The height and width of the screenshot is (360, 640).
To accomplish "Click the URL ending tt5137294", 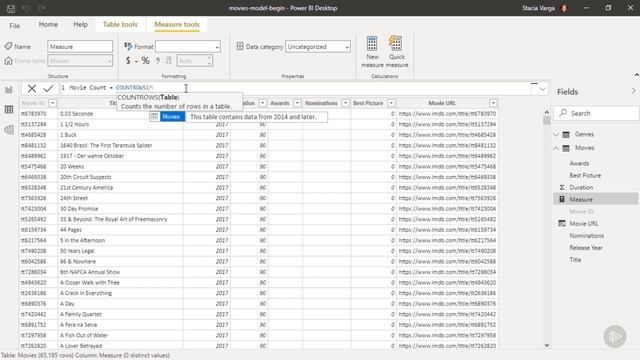I will (x=447, y=124).
